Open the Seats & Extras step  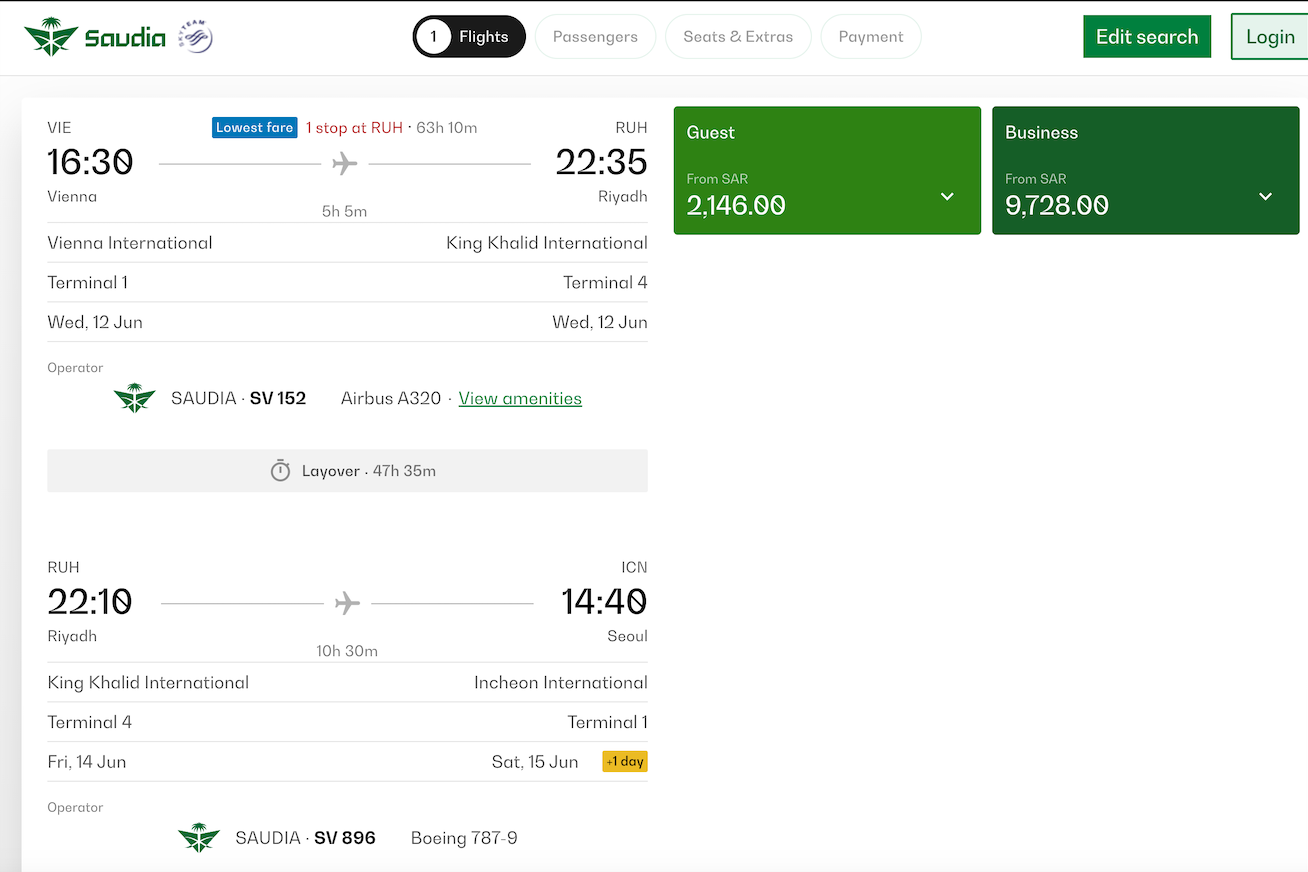point(738,37)
